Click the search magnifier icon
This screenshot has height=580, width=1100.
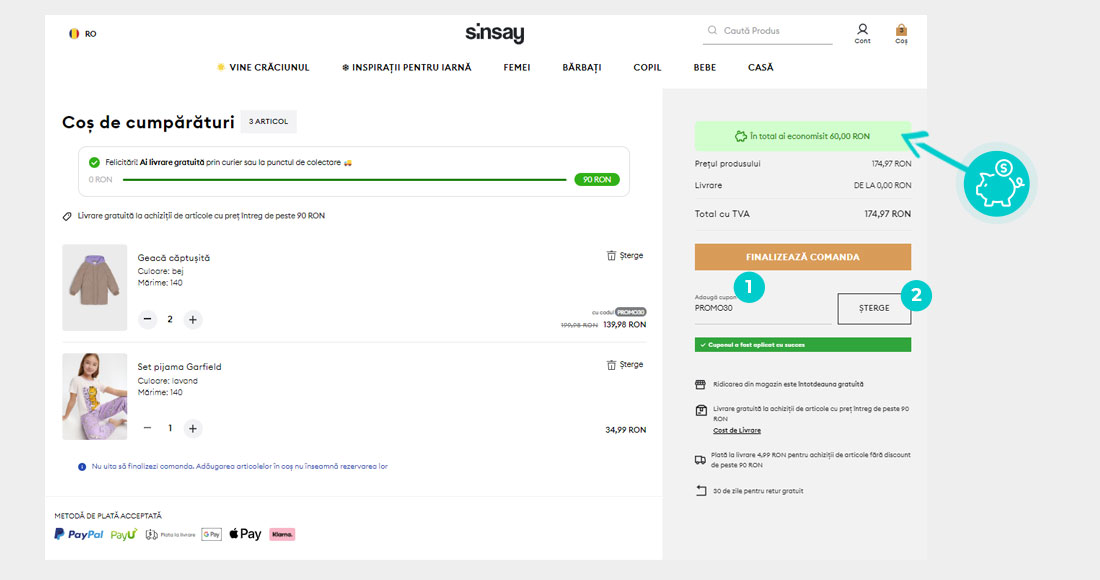712,31
